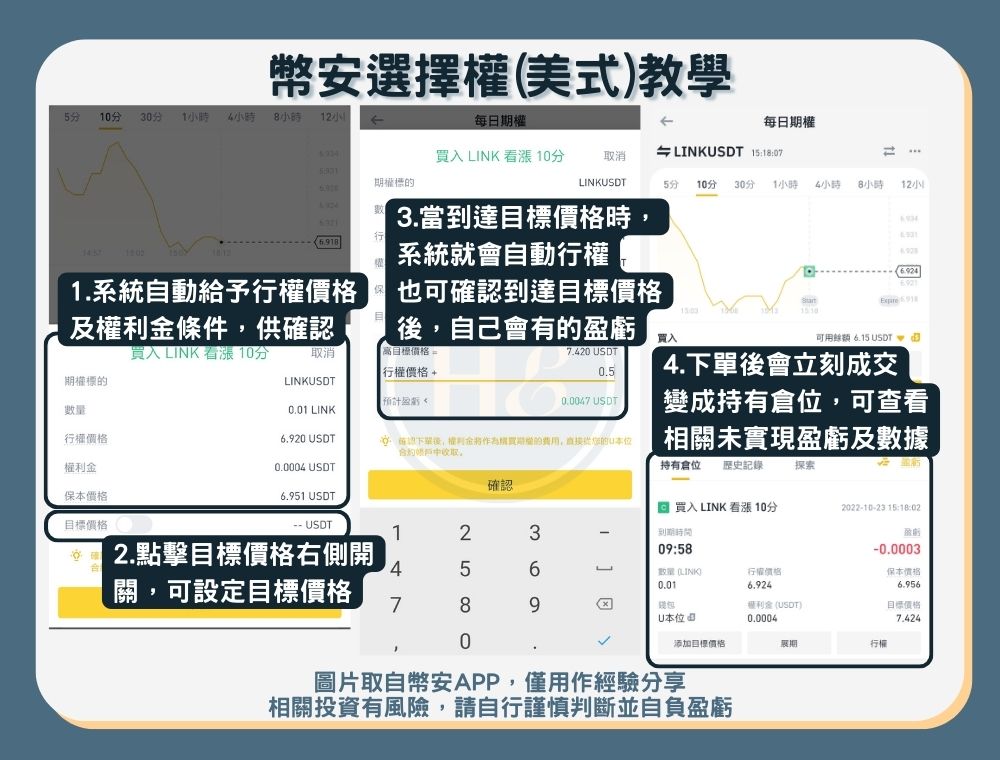Tap yellow transfer icon beside 可用餘額

916,337
